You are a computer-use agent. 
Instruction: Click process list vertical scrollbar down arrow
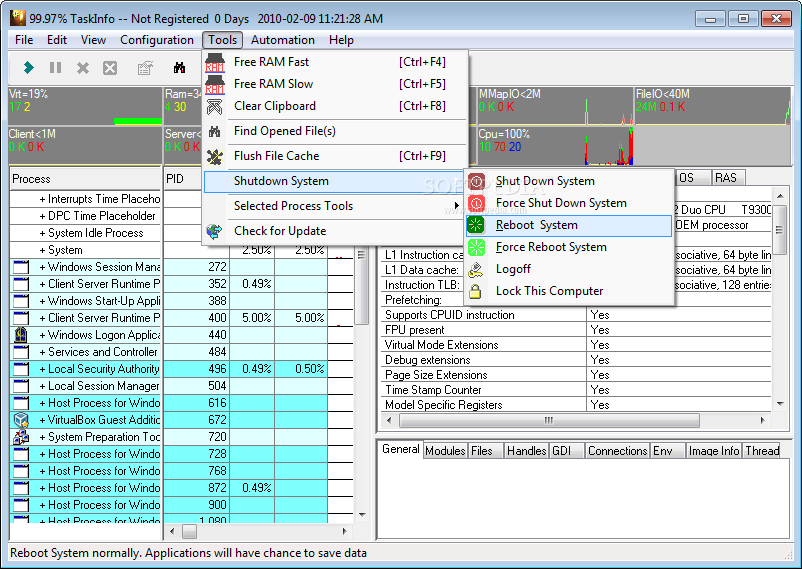(x=362, y=515)
